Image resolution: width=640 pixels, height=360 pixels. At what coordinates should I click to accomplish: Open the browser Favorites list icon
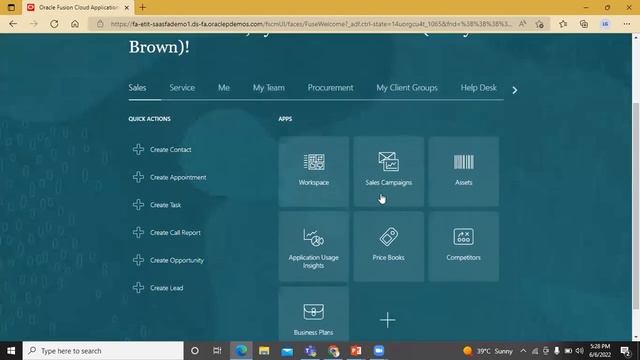click(563, 24)
